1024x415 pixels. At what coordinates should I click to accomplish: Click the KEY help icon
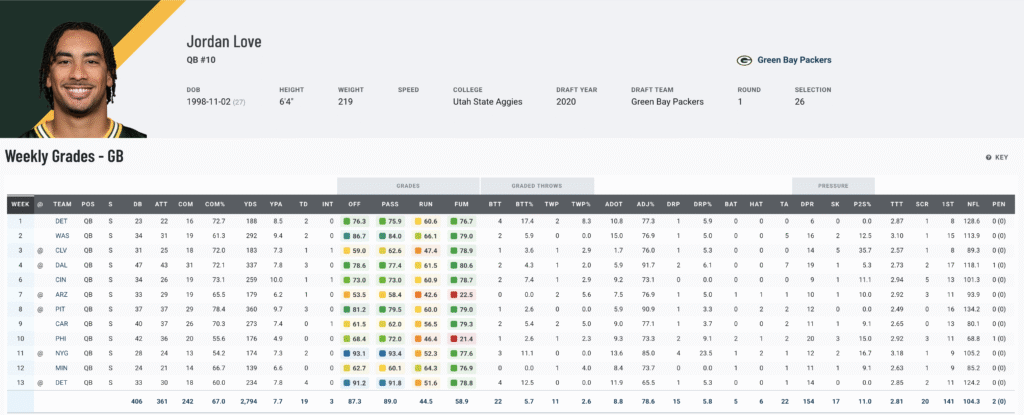(989, 157)
